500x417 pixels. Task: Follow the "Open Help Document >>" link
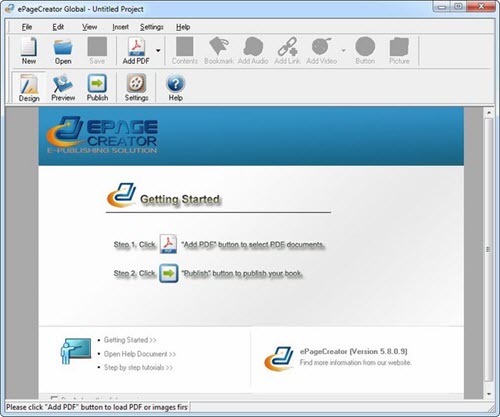tap(140, 354)
